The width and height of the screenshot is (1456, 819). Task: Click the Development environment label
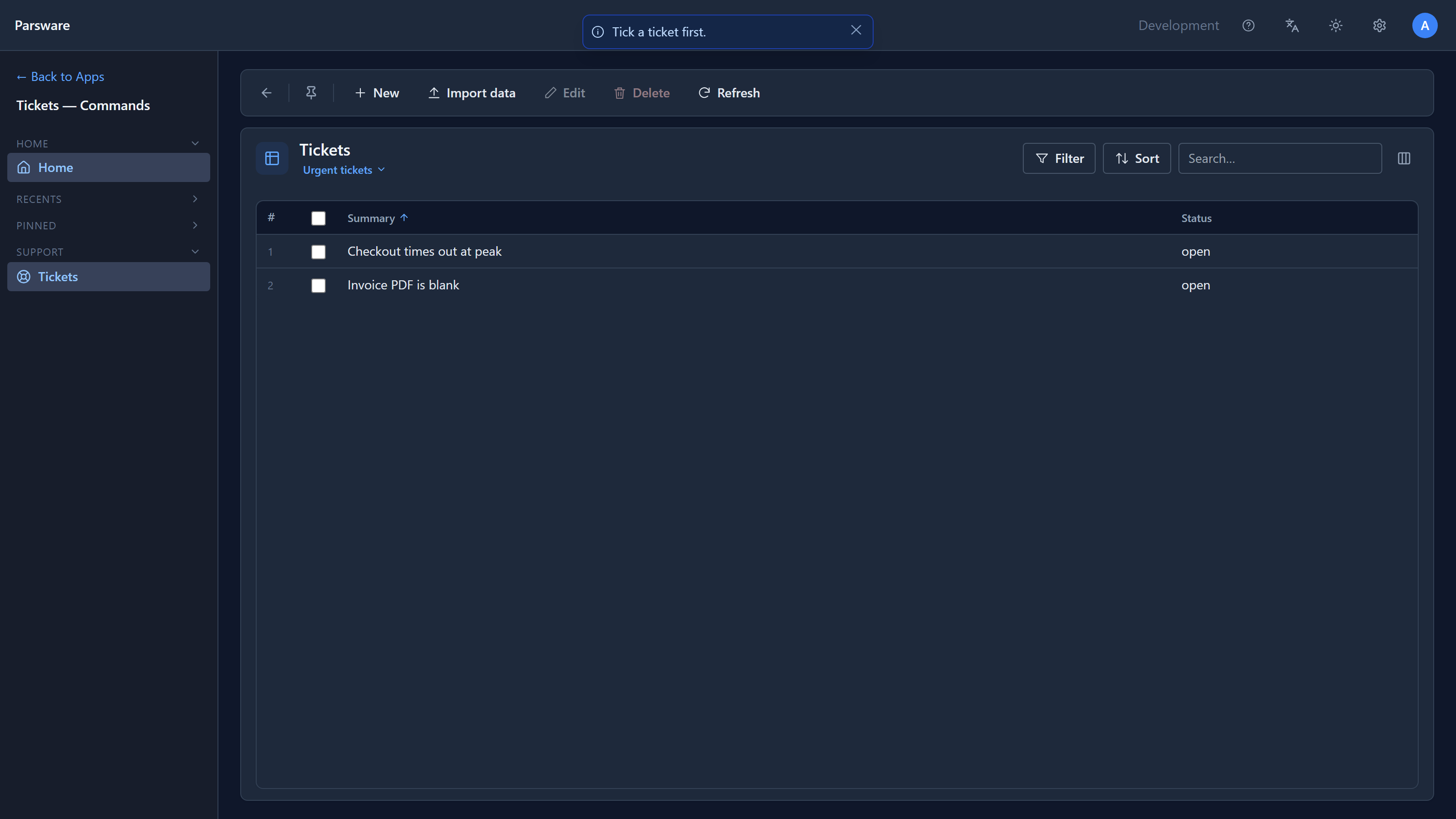click(x=1178, y=25)
